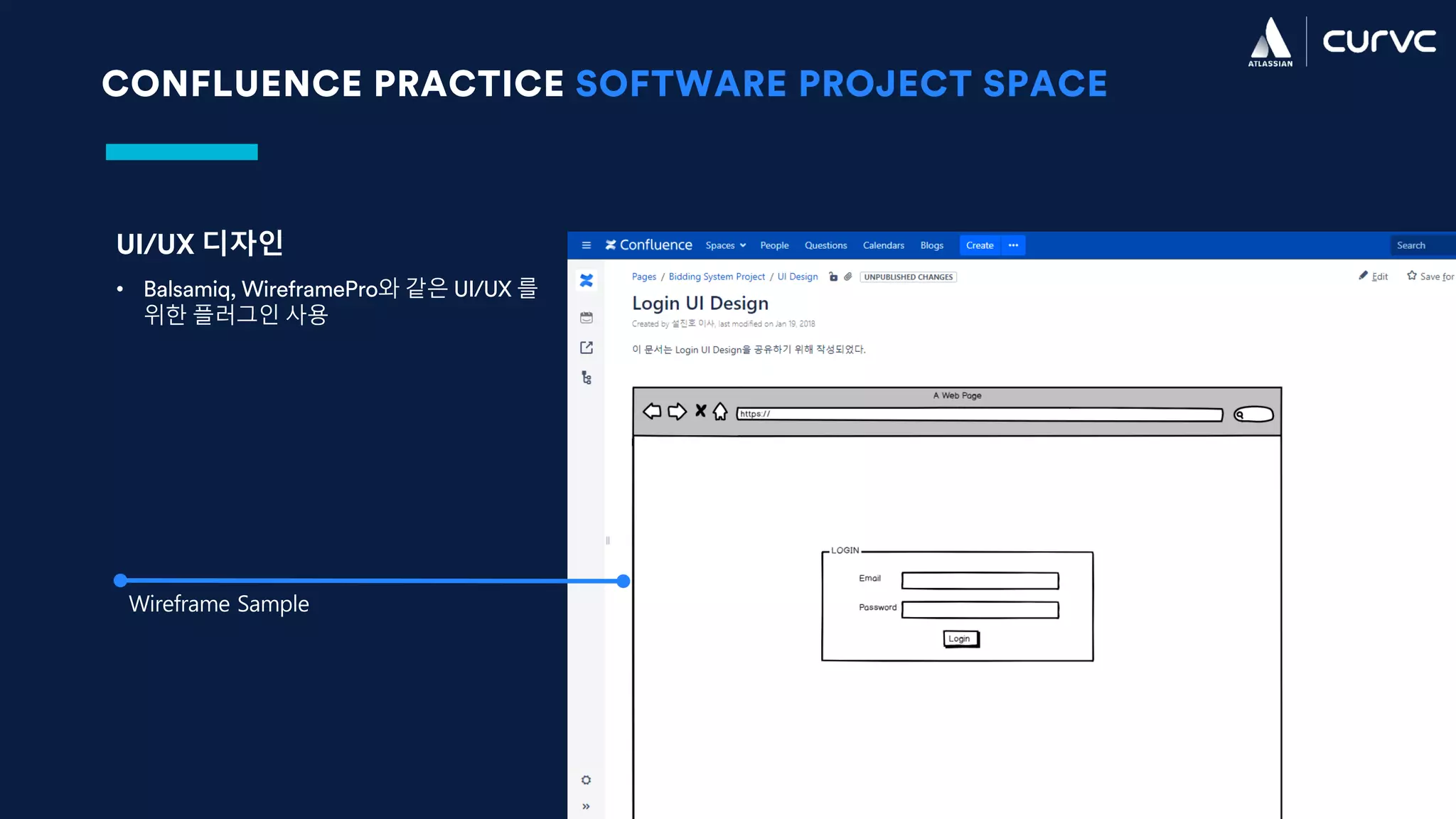This screenshot has width=1456, height=819.
Task: Click the page restrictions lock icon
Action: 833,277
